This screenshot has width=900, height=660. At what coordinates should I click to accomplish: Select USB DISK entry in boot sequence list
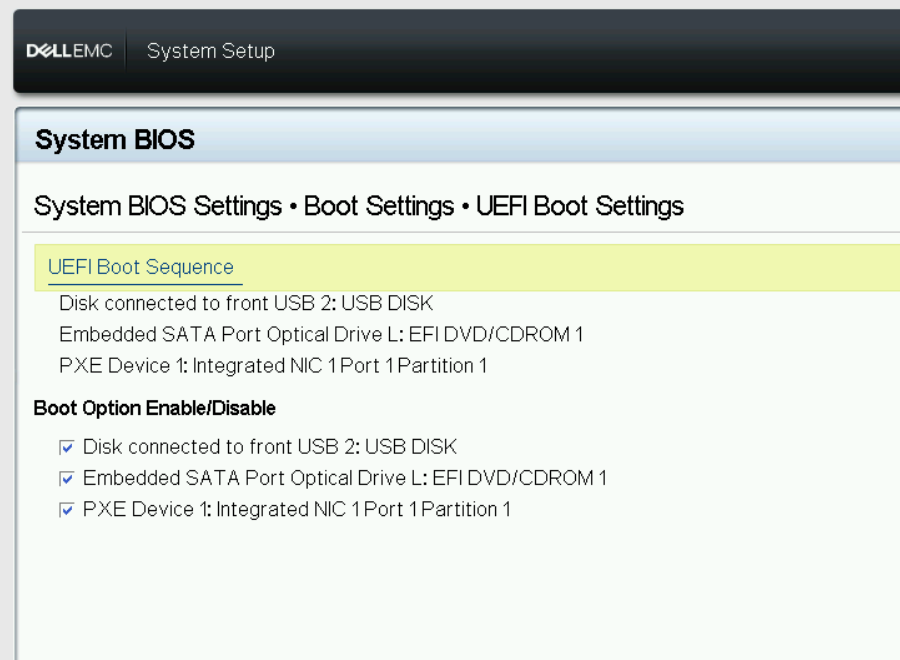coord(246,303)
